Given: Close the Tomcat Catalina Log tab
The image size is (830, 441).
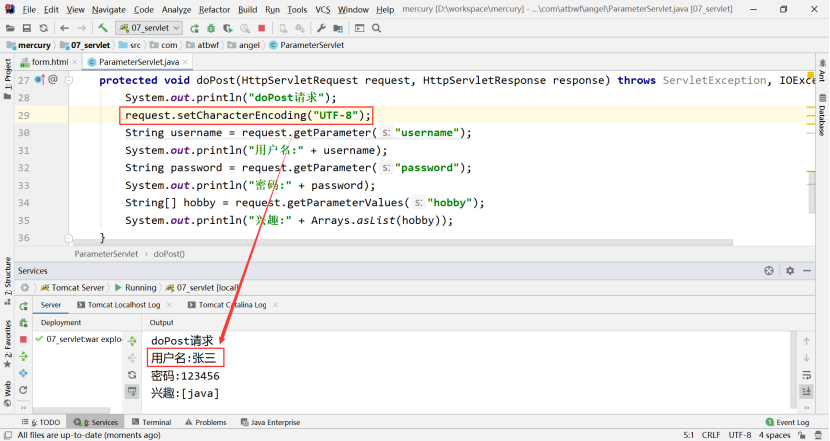Looking at the screenshot, I should (275, 305).
